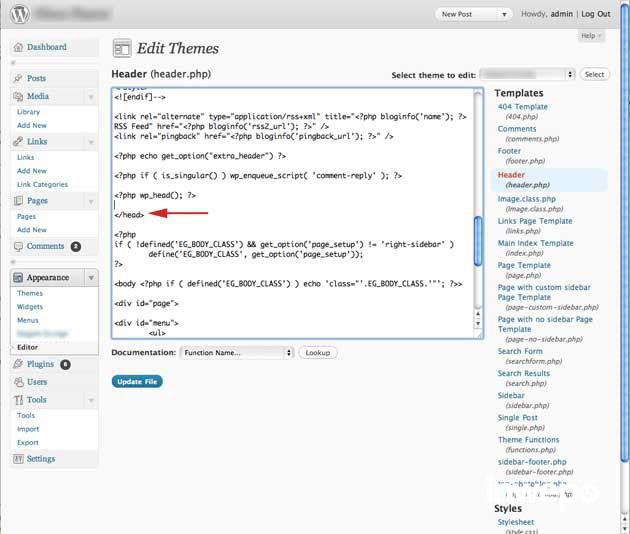Click the editor scroll down arrow

click(478, 323)
